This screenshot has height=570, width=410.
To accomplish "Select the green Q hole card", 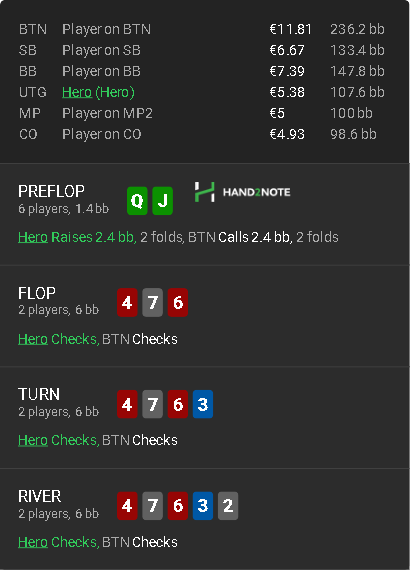I will (137, 201).
